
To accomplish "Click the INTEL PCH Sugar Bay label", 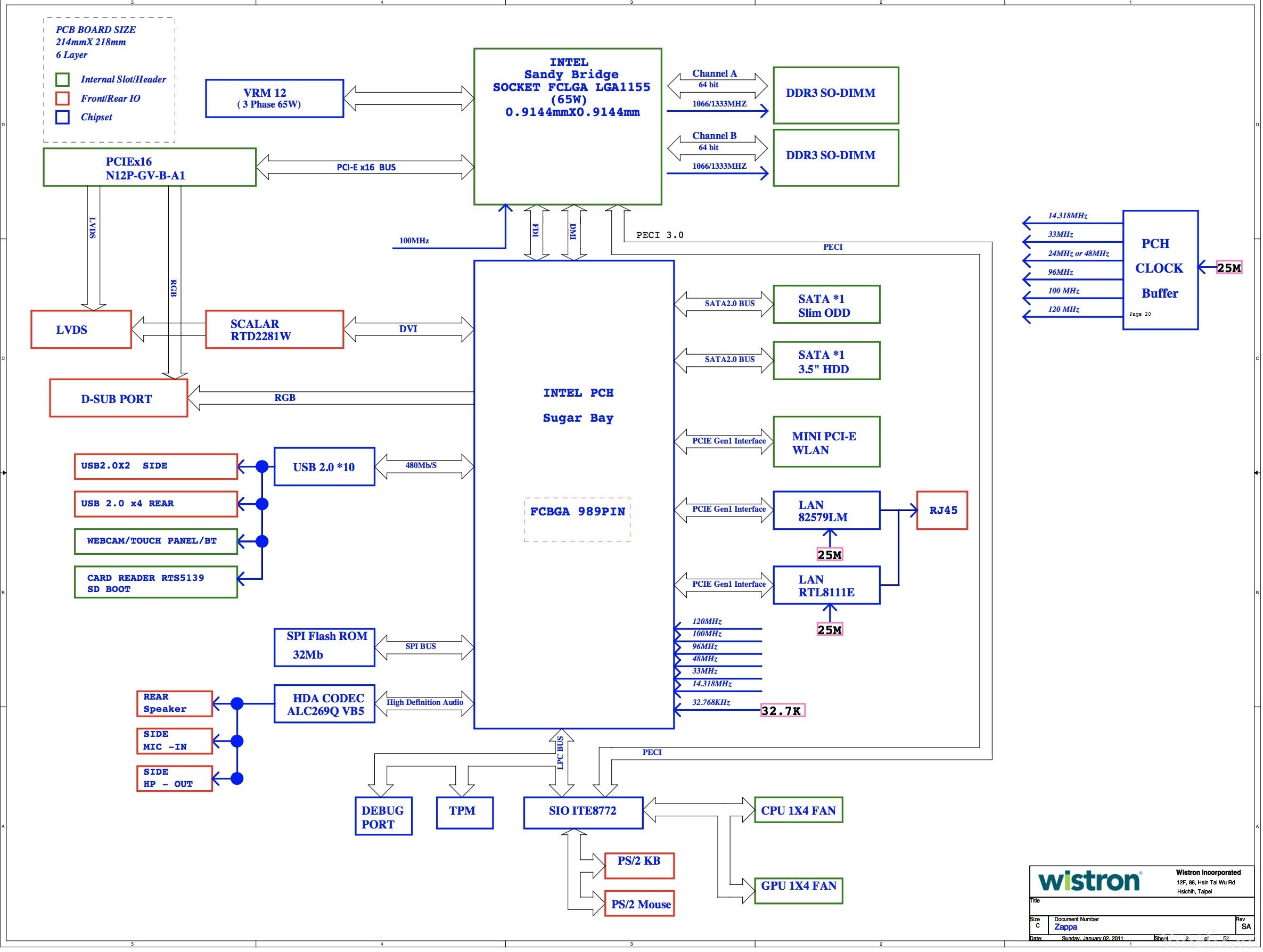I will 578,406.
